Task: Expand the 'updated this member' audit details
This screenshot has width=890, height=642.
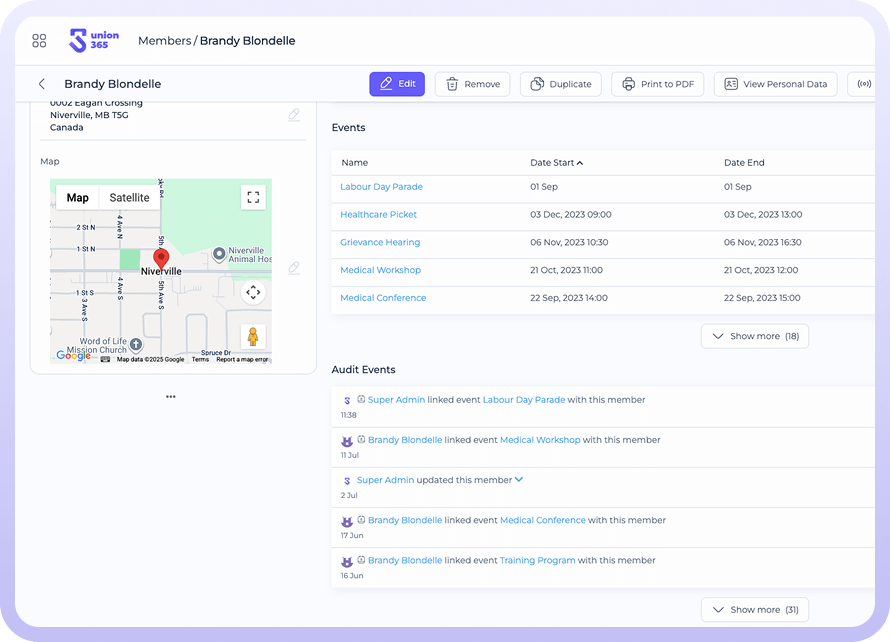Action: point(518,480)
